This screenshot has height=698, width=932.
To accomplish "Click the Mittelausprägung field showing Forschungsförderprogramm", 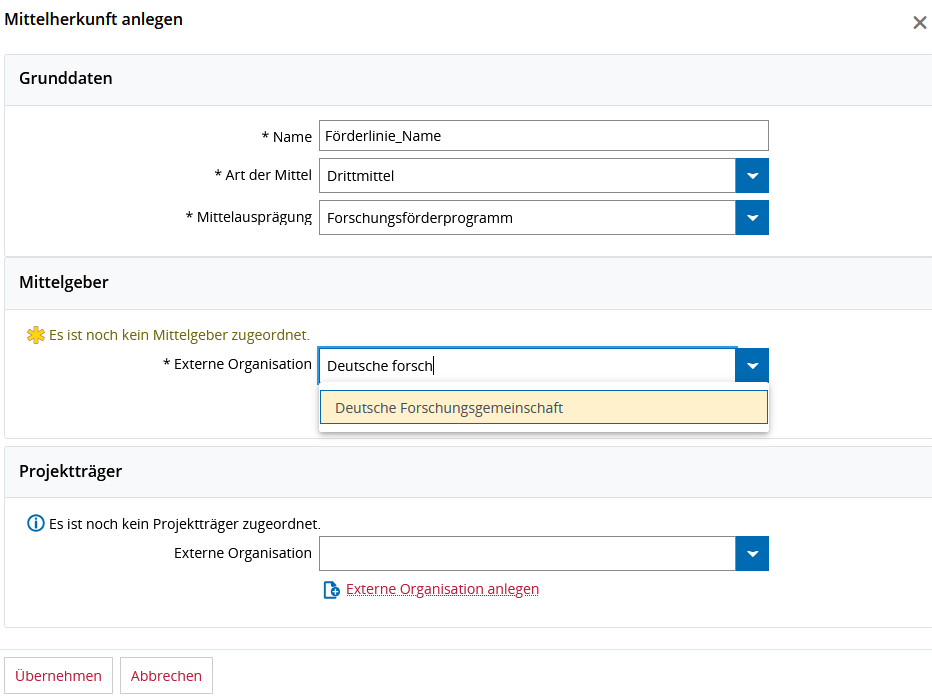I will [x=527, y=218].
